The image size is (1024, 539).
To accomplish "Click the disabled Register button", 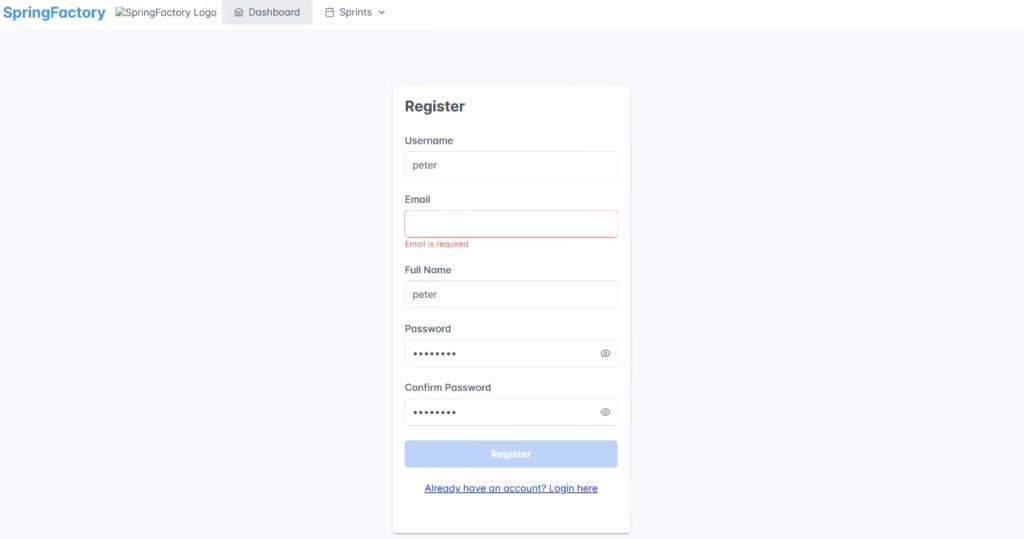I will 511,454.
